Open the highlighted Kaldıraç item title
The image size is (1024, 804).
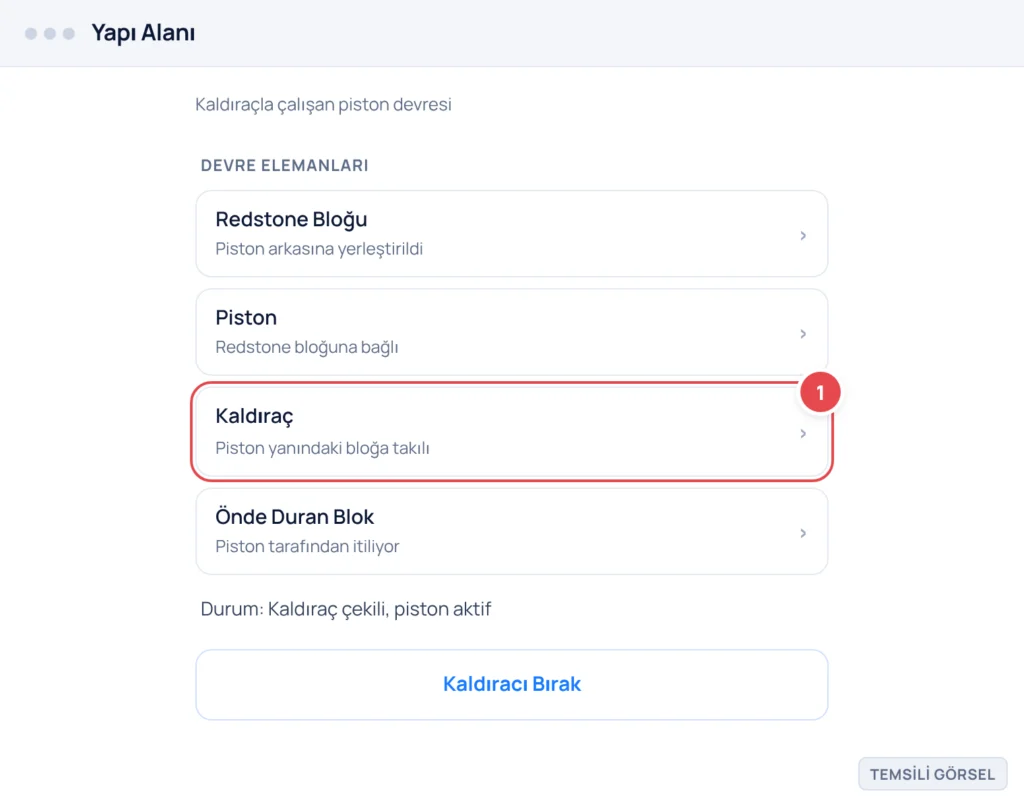(x=255, y=416)
